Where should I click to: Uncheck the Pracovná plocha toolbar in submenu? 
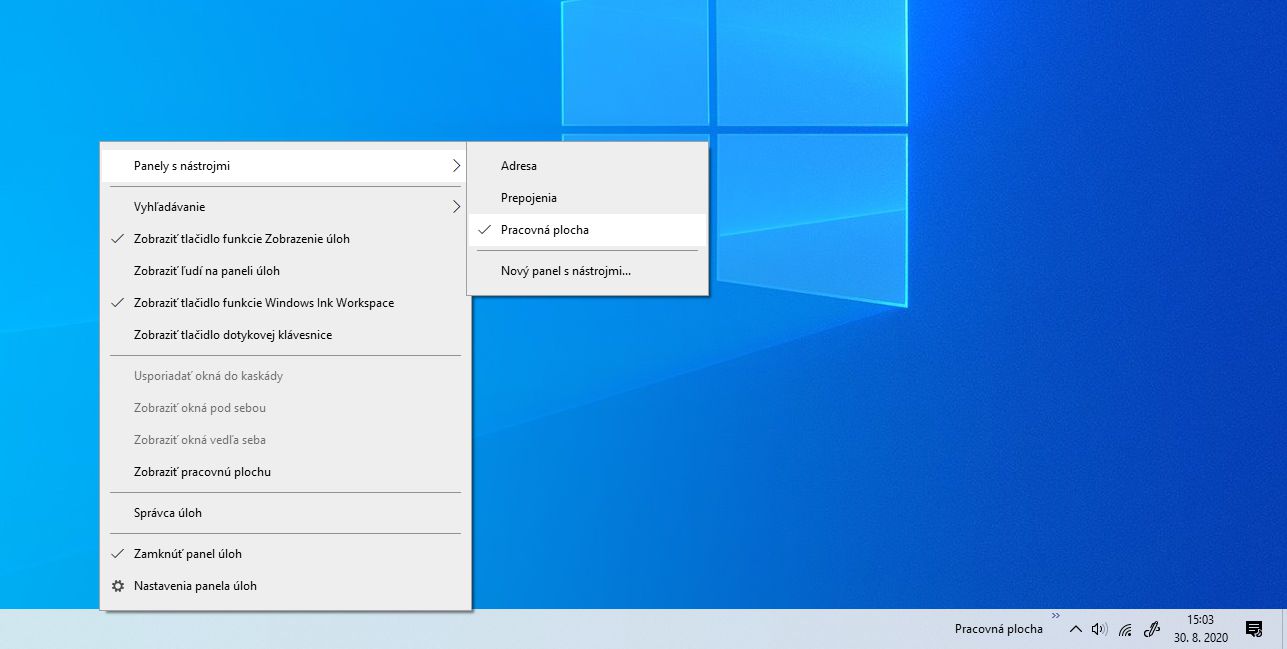pos(588,230)
